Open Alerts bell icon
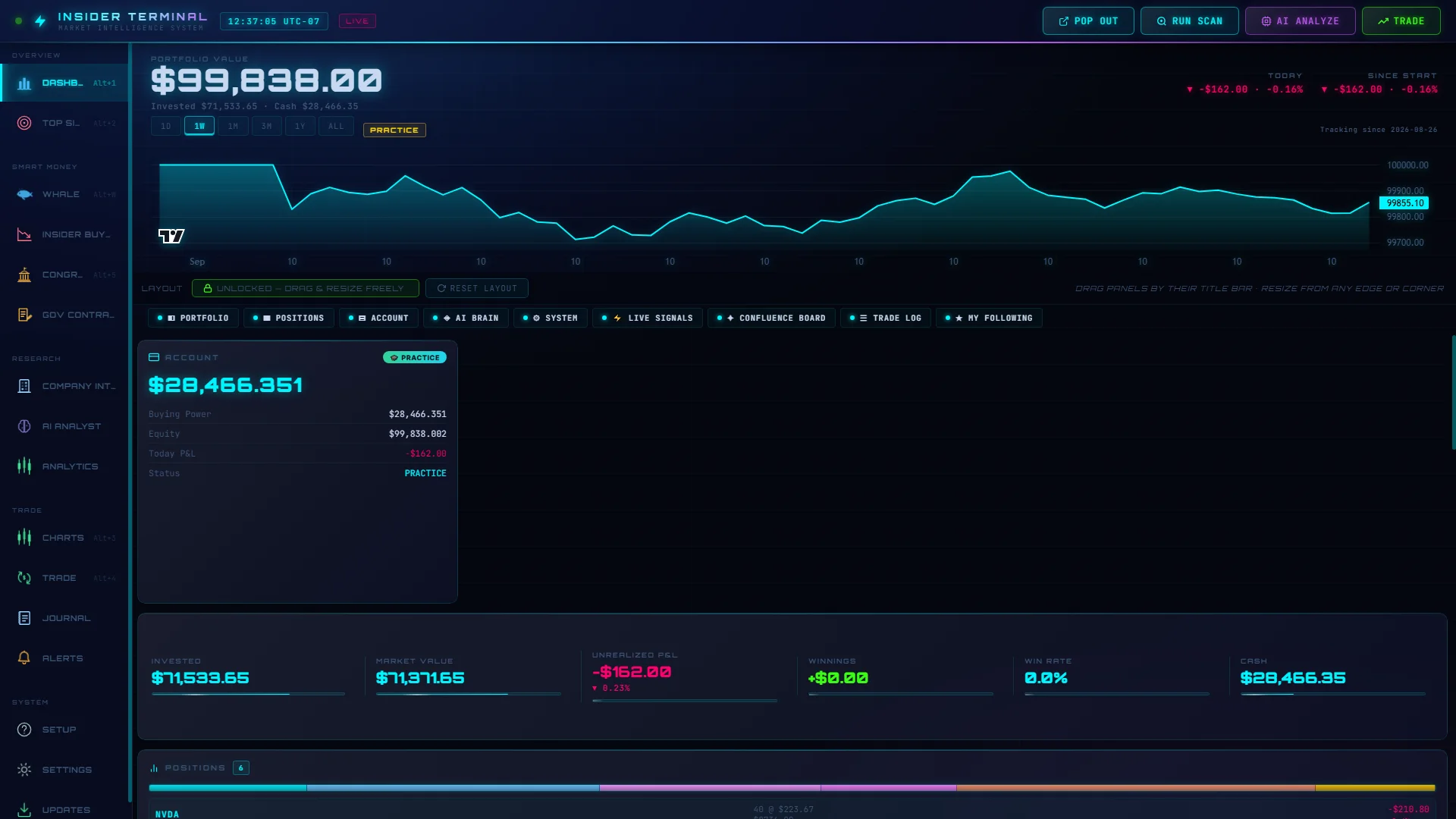Viewport: 1456px width, 819px height. [x=24, y=658]
